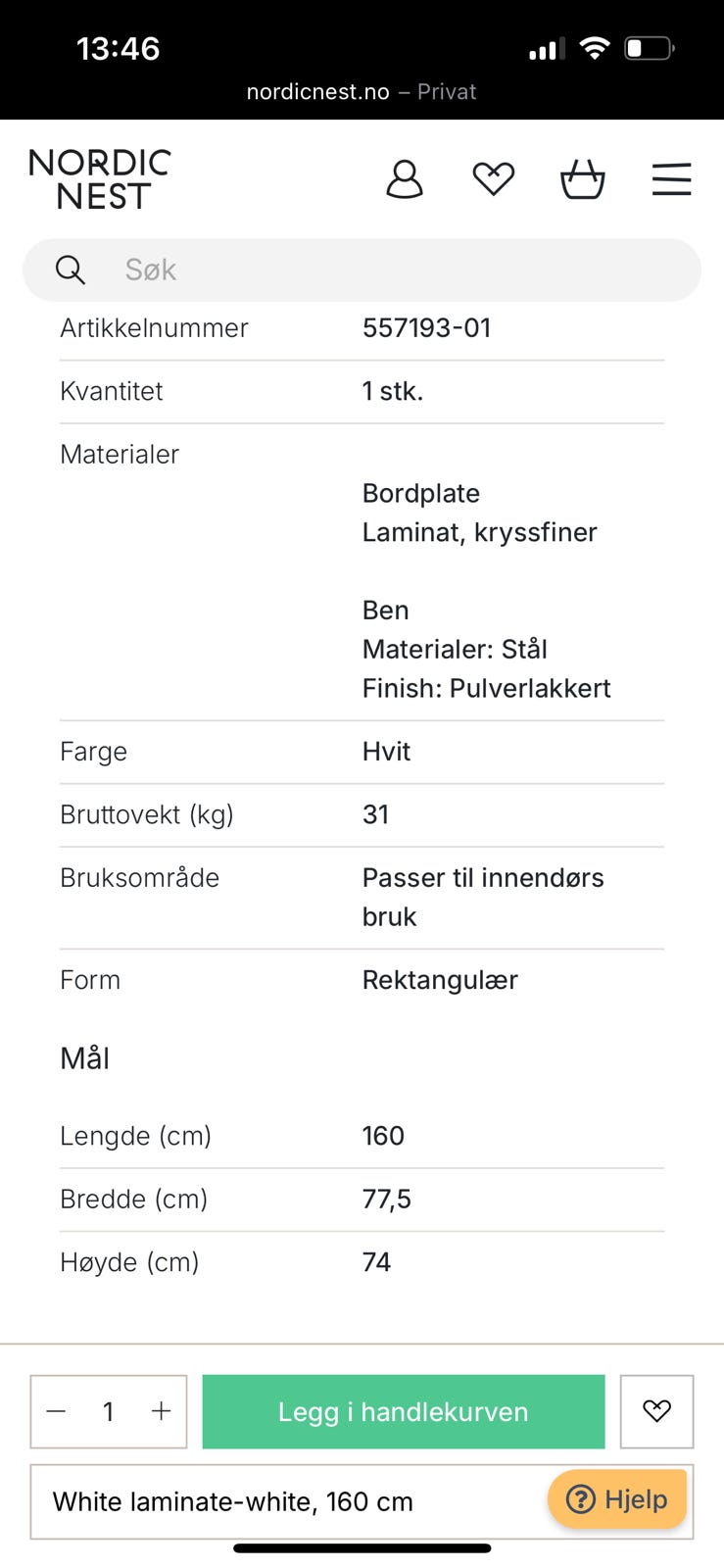Tap the battery status icon
Screen dimensions: 724x1568
[651, 48]
